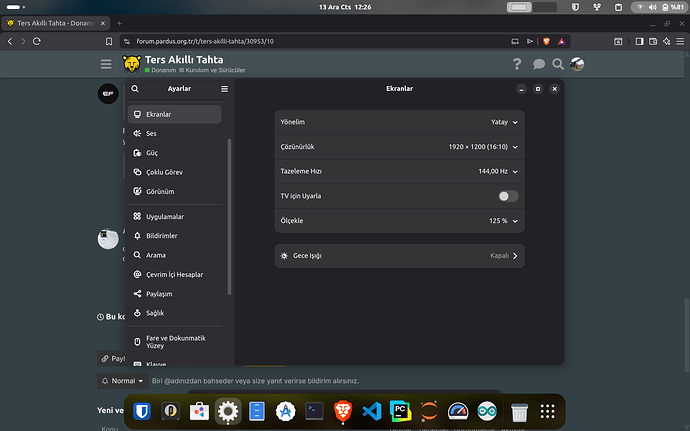Open the Ayarlar hamburger menu

tap(224, 89)
